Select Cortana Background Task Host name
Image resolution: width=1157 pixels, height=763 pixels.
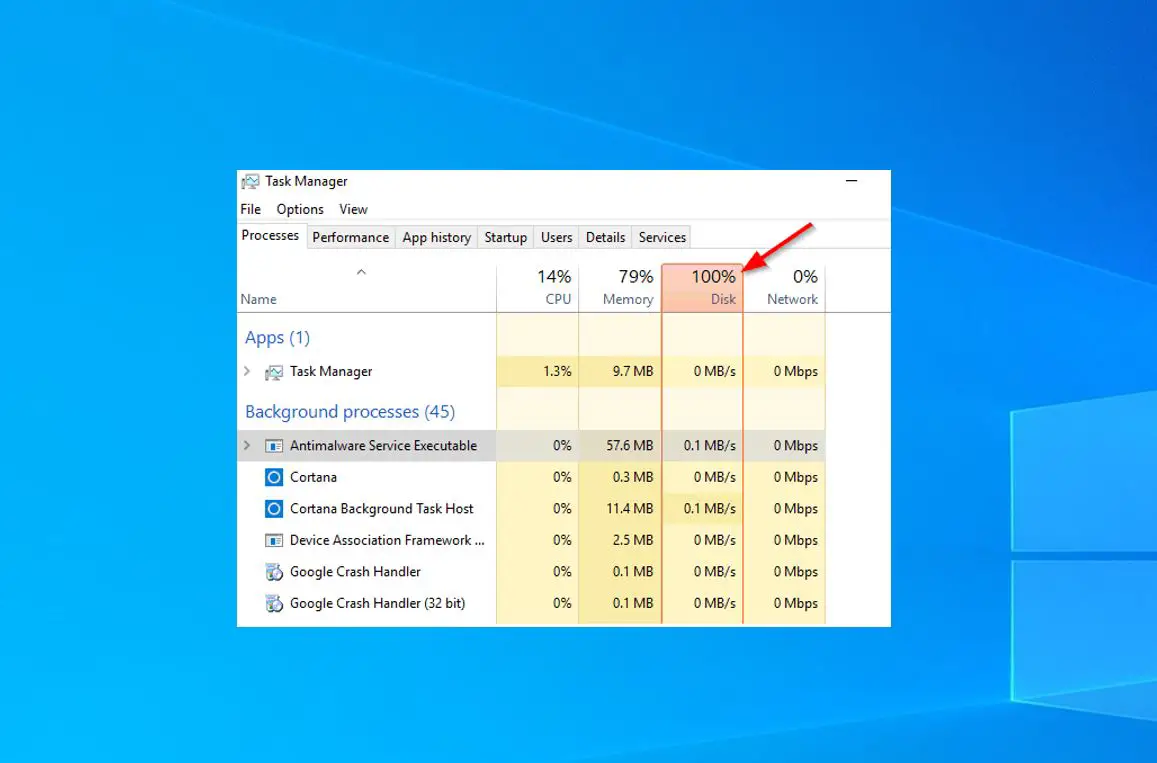click(x=381, y=509)
